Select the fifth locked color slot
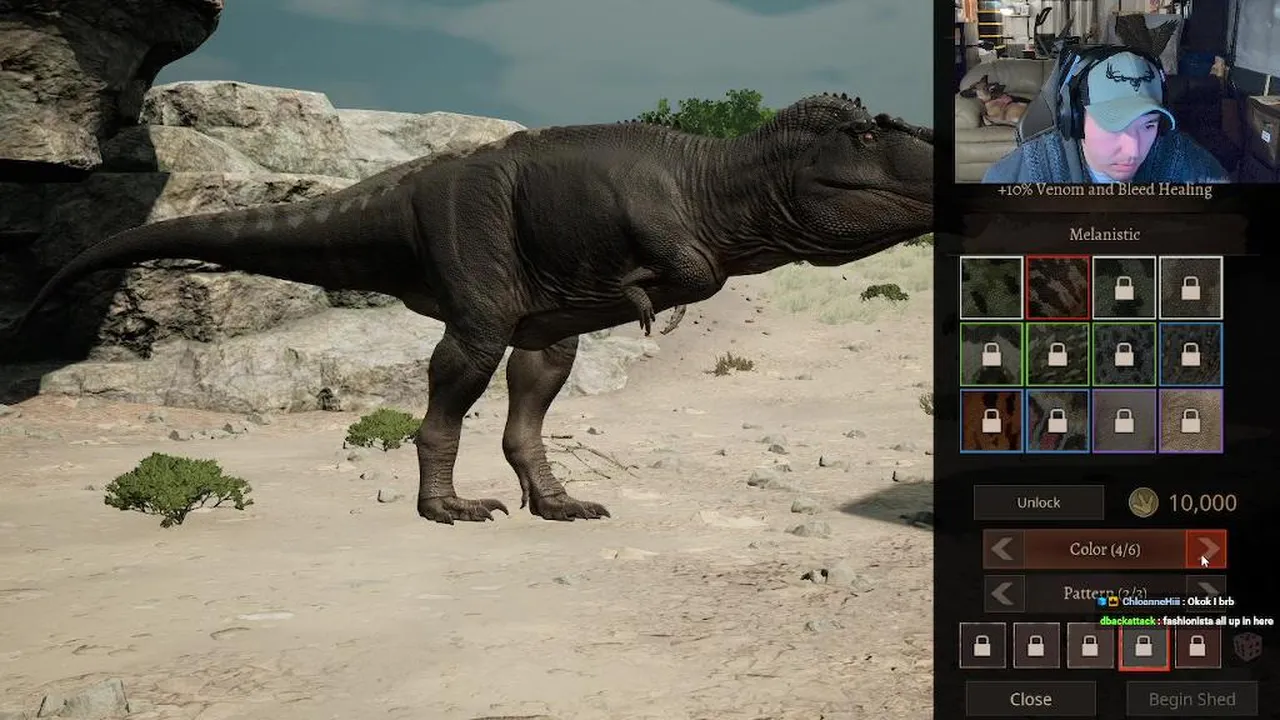 click(x=1197, y=646)
